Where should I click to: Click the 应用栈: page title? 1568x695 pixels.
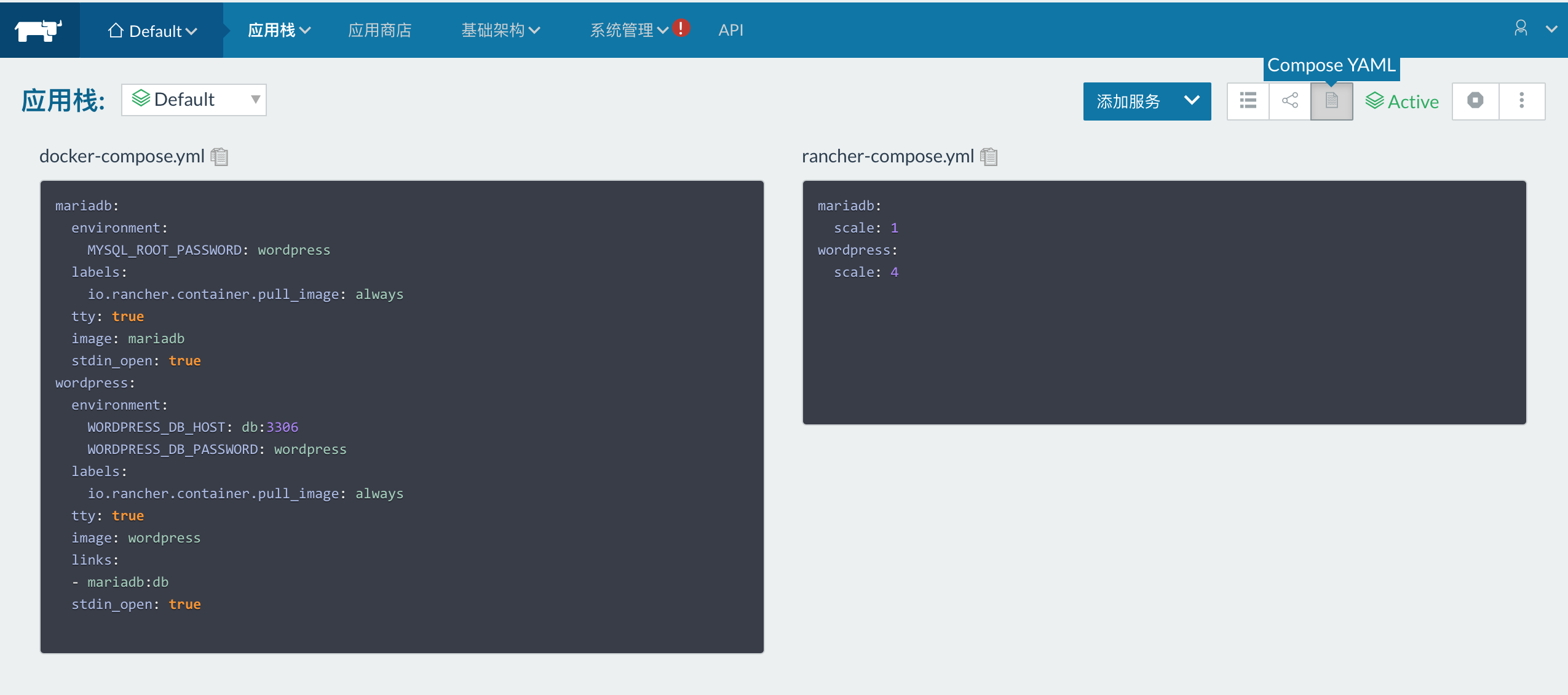(x=63, y=100)
